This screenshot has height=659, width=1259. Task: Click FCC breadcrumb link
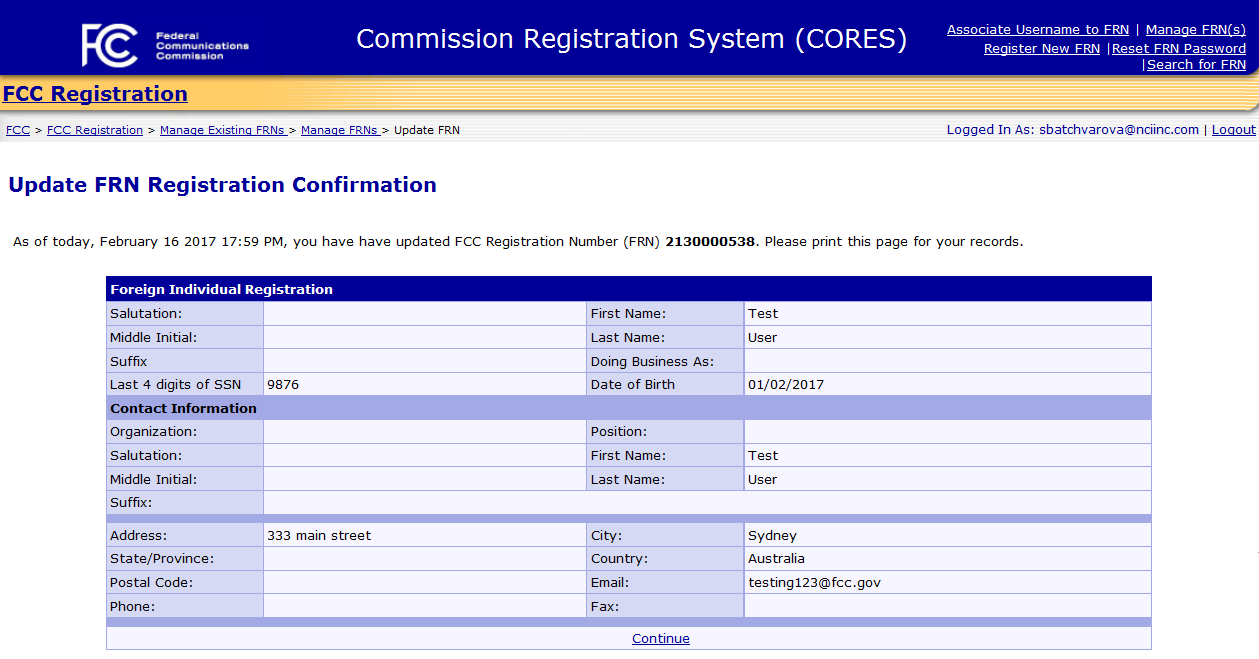click(17, 130)
